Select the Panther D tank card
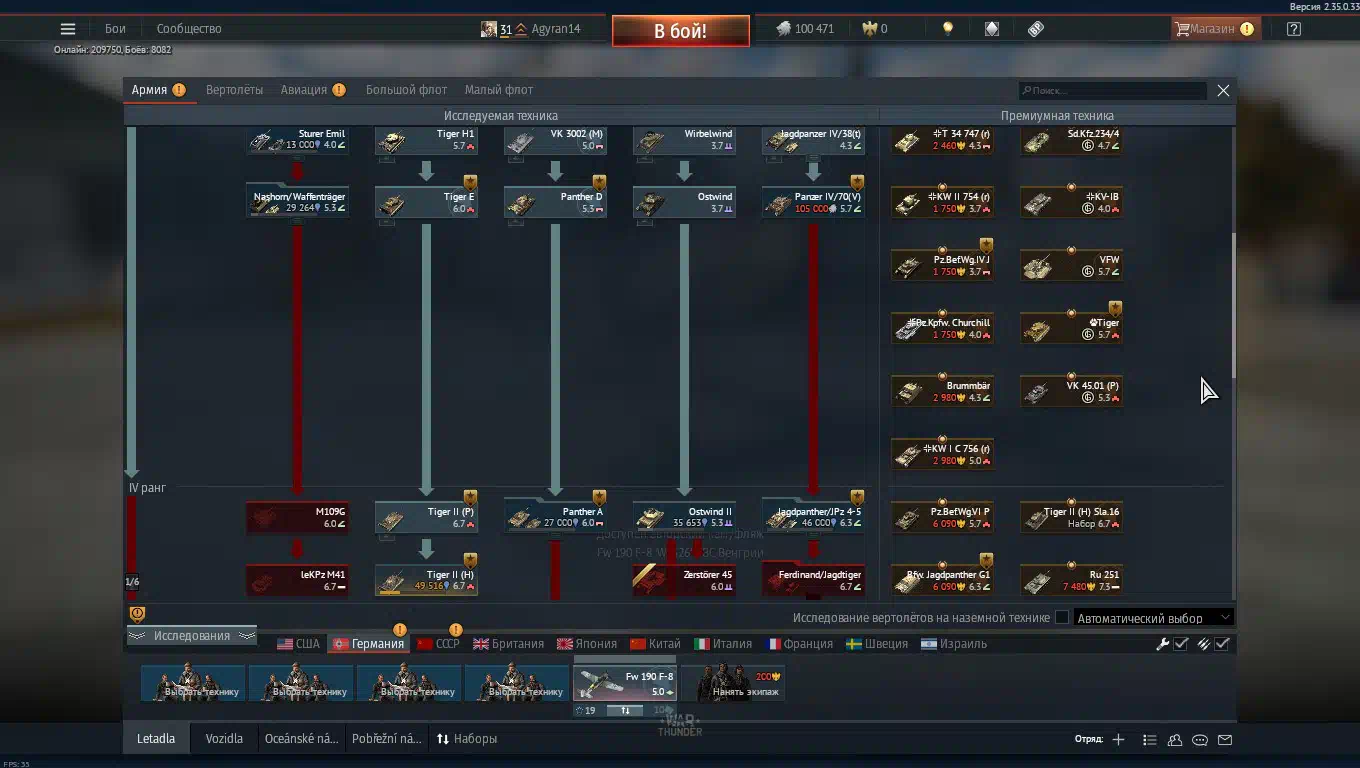 (x=555, y=202)
